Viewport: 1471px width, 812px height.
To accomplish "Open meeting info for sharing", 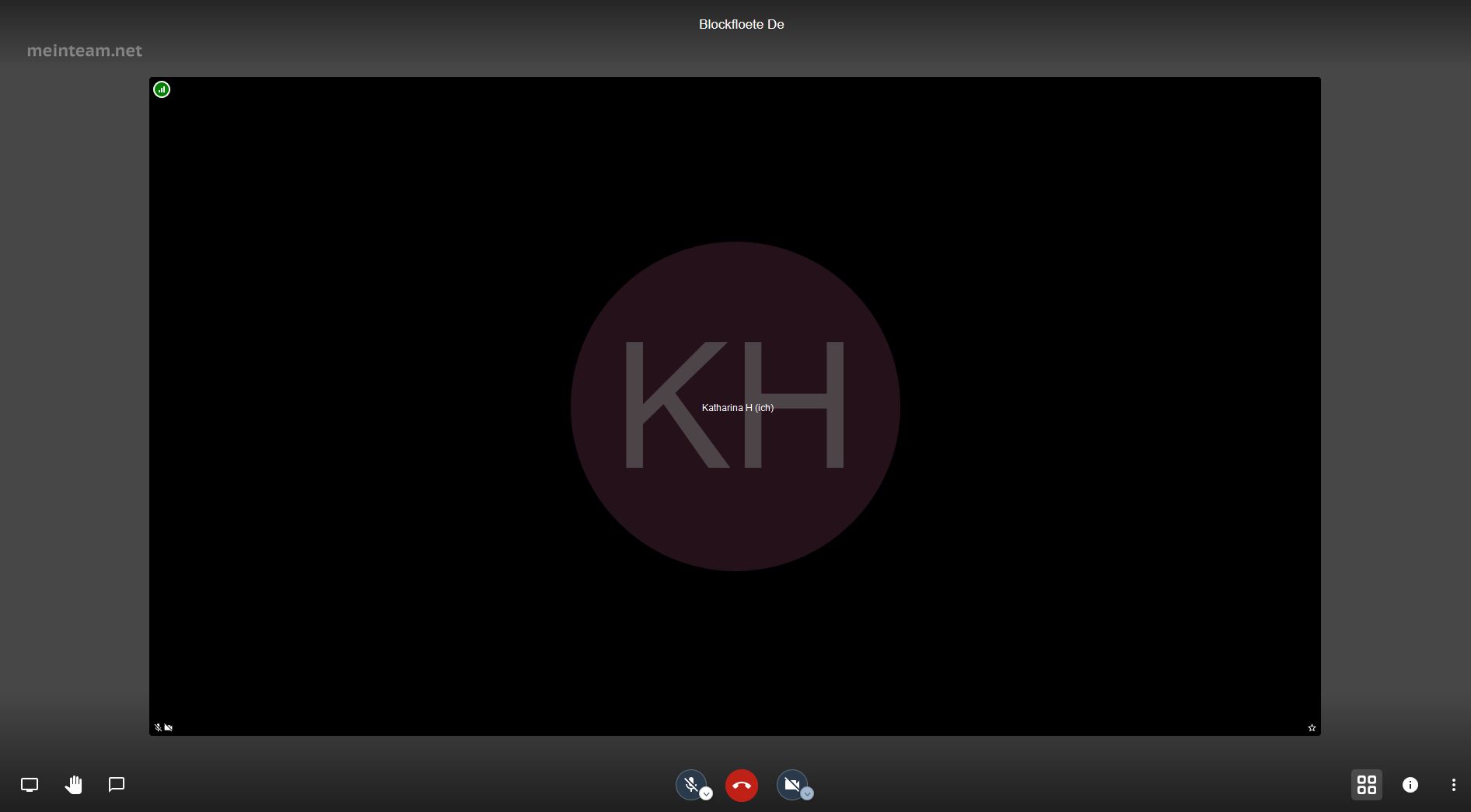I will 1410,785.
